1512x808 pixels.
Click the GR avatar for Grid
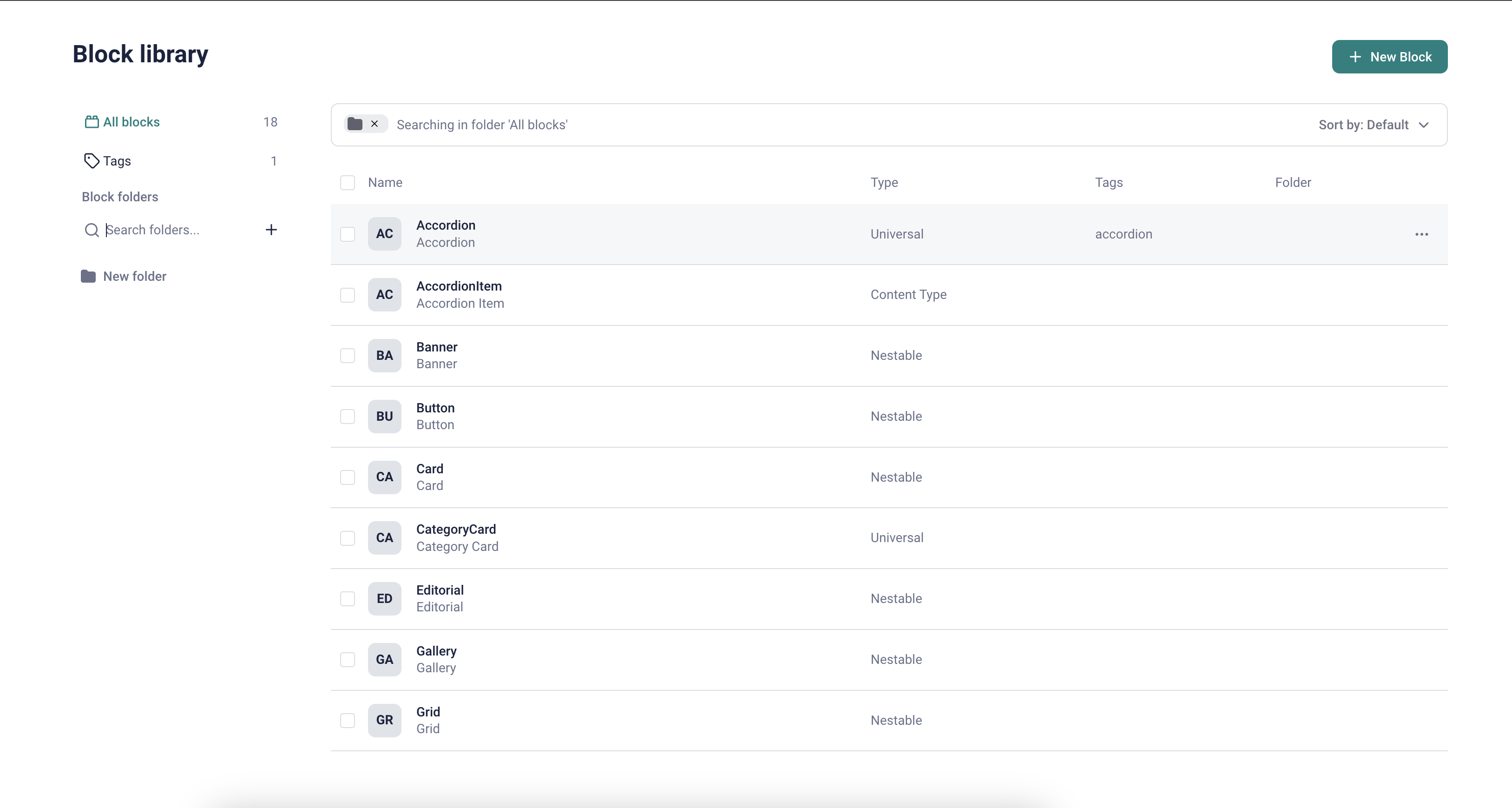tap(384, 720)
